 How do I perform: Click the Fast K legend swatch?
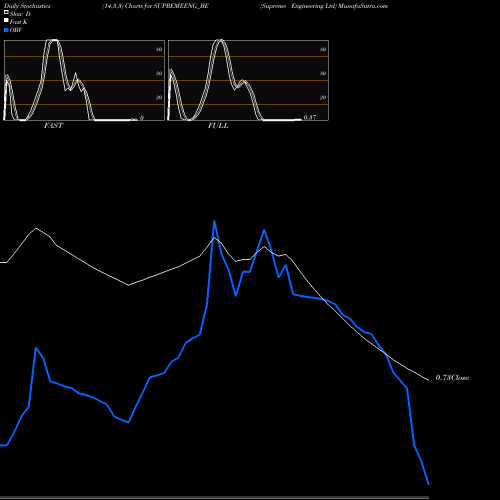tap(6, 20)
